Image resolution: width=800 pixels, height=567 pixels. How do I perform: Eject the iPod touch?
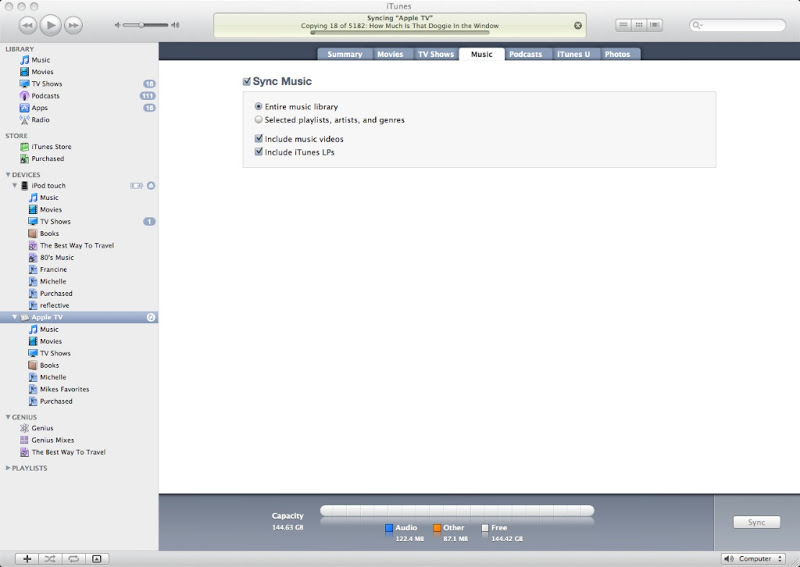click(151, 186)
